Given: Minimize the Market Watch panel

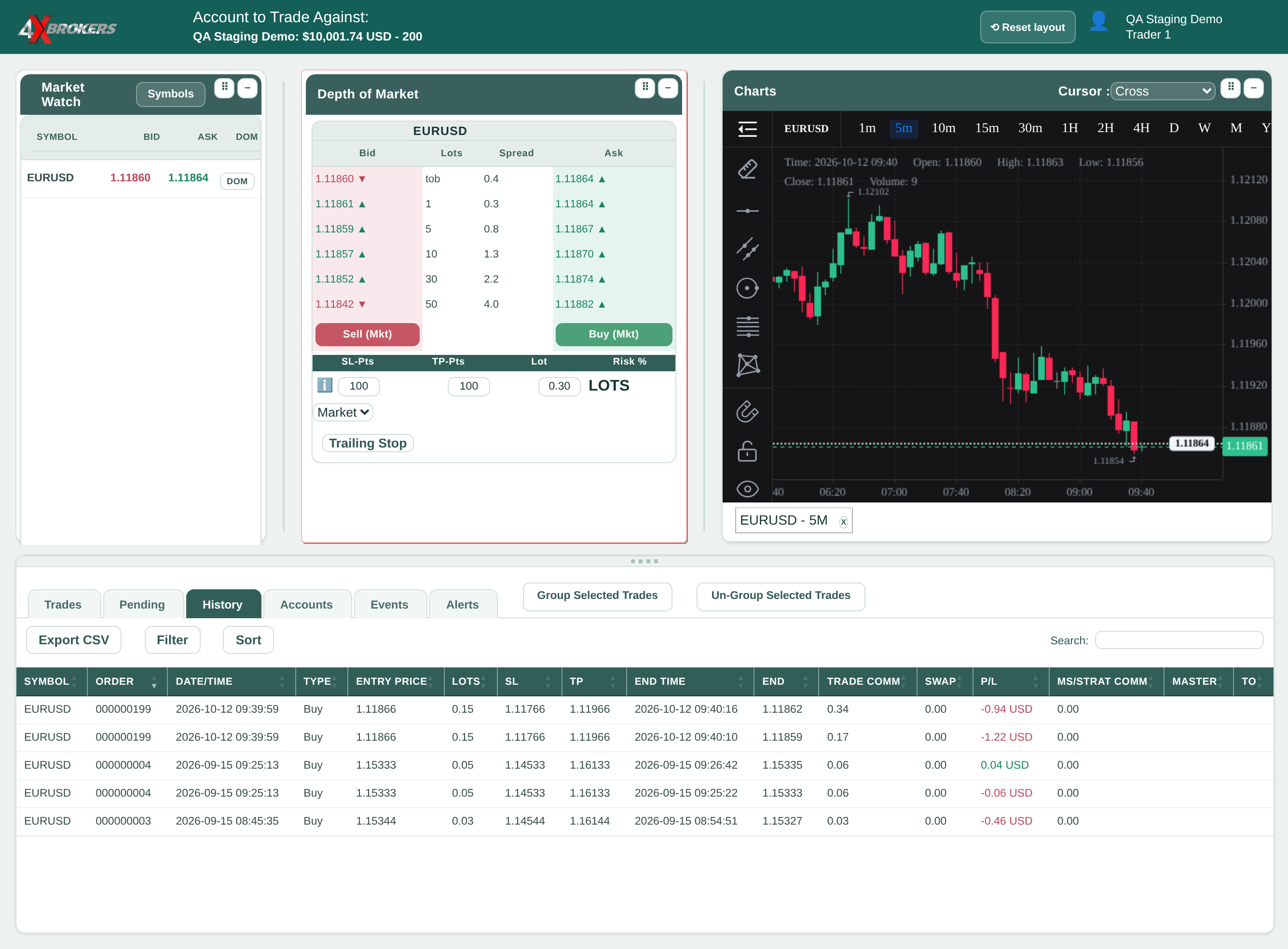Looking at the screenshot, I should (247, 88).
